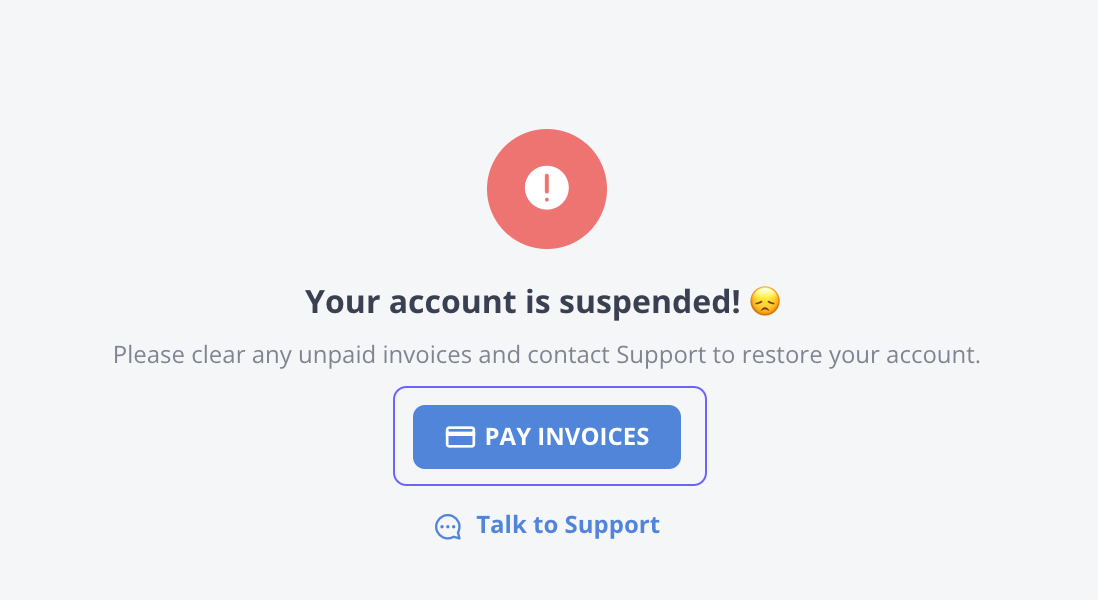1098x600 pixels.
Task: Click the Talk to Support text label
Action: (x=567, y=524)
